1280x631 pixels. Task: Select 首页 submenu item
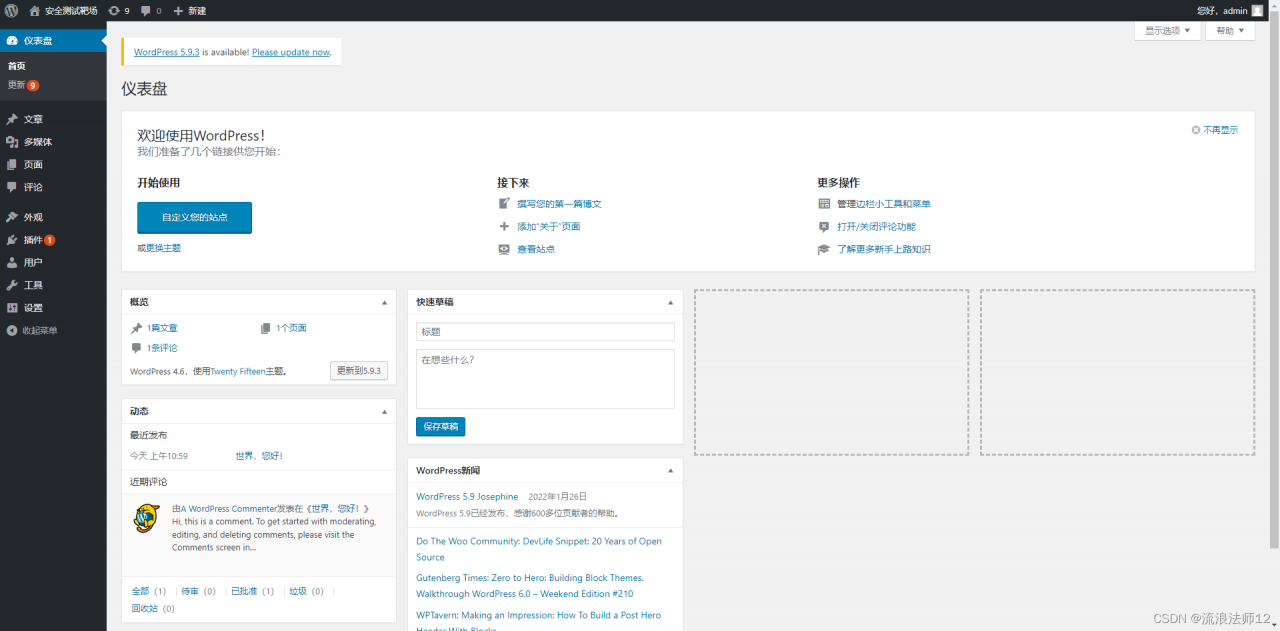tap(17, 66)
